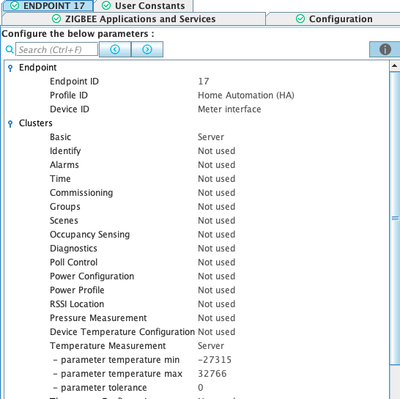Click green check beside ZIGBEE Applications and Services
The image size is (400, 399).
(57, 19)
